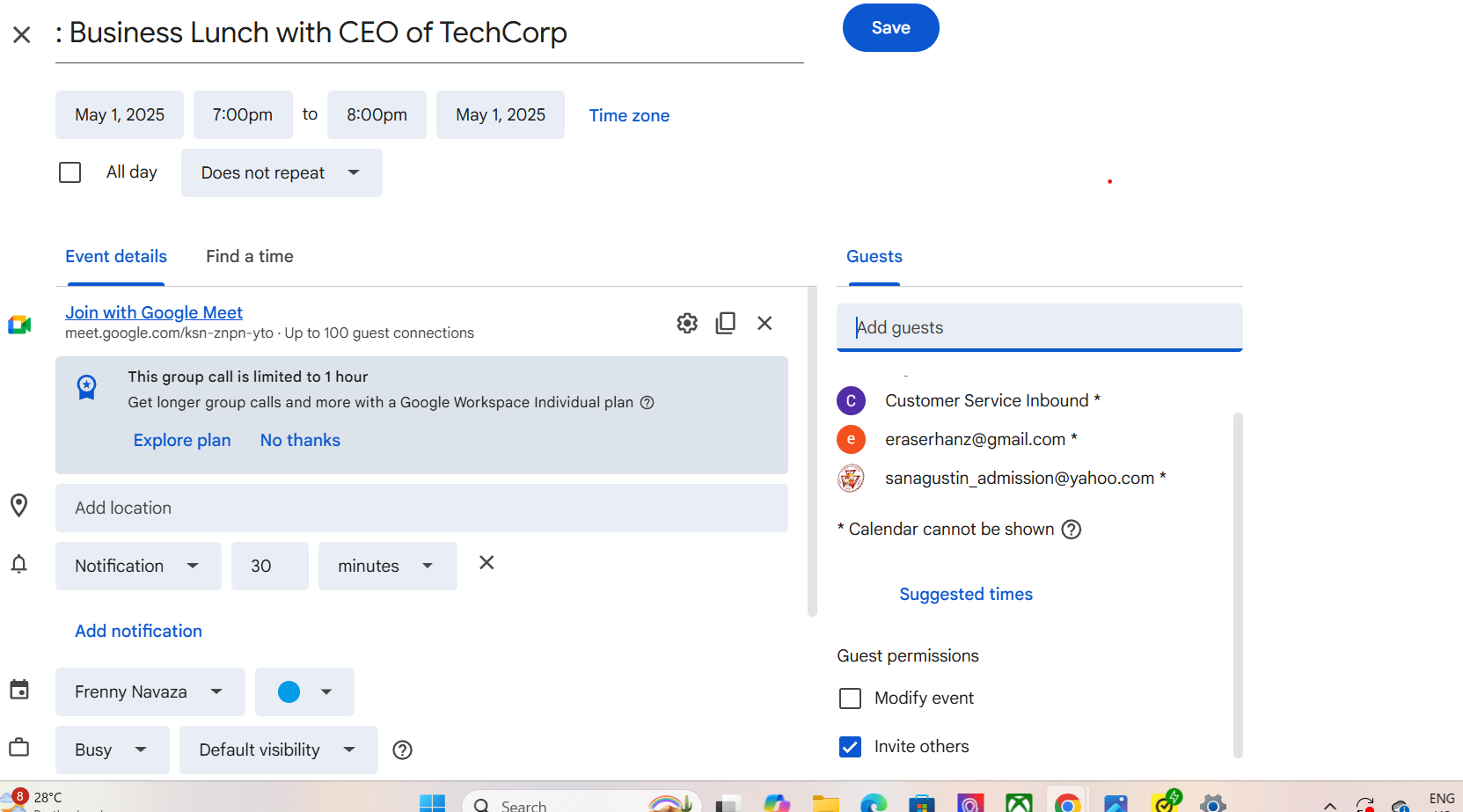Click the blue Save button

[890, 28]
